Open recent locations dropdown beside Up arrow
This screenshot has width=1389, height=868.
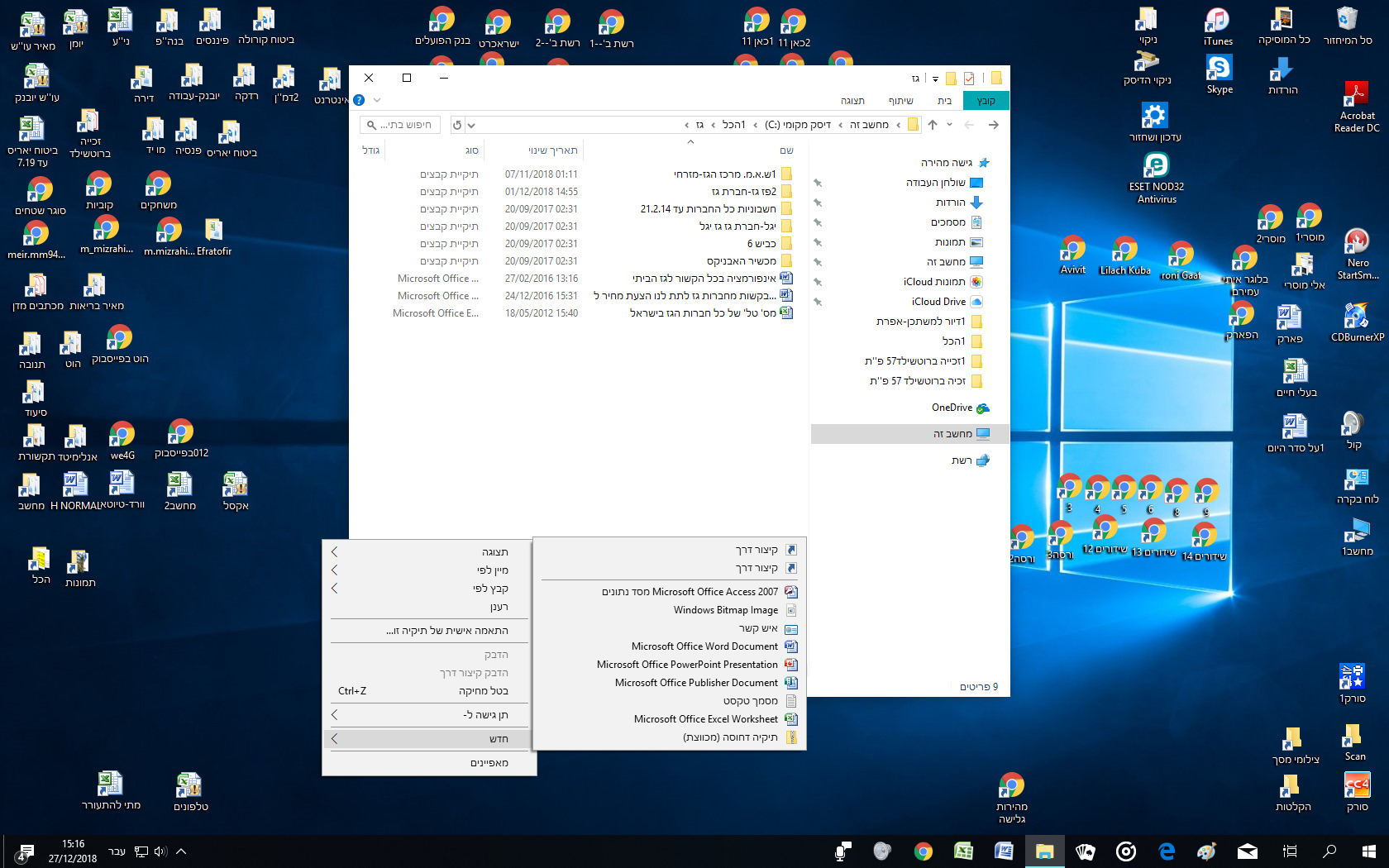[x=949, y=125]
